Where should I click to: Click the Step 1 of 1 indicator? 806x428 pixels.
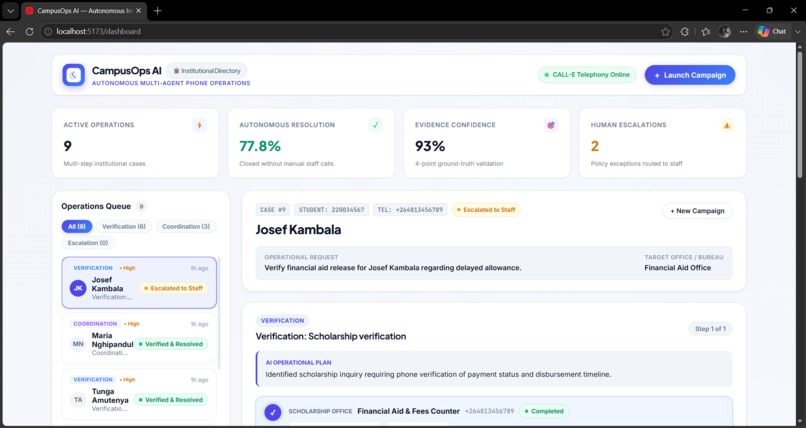(710, 329)
